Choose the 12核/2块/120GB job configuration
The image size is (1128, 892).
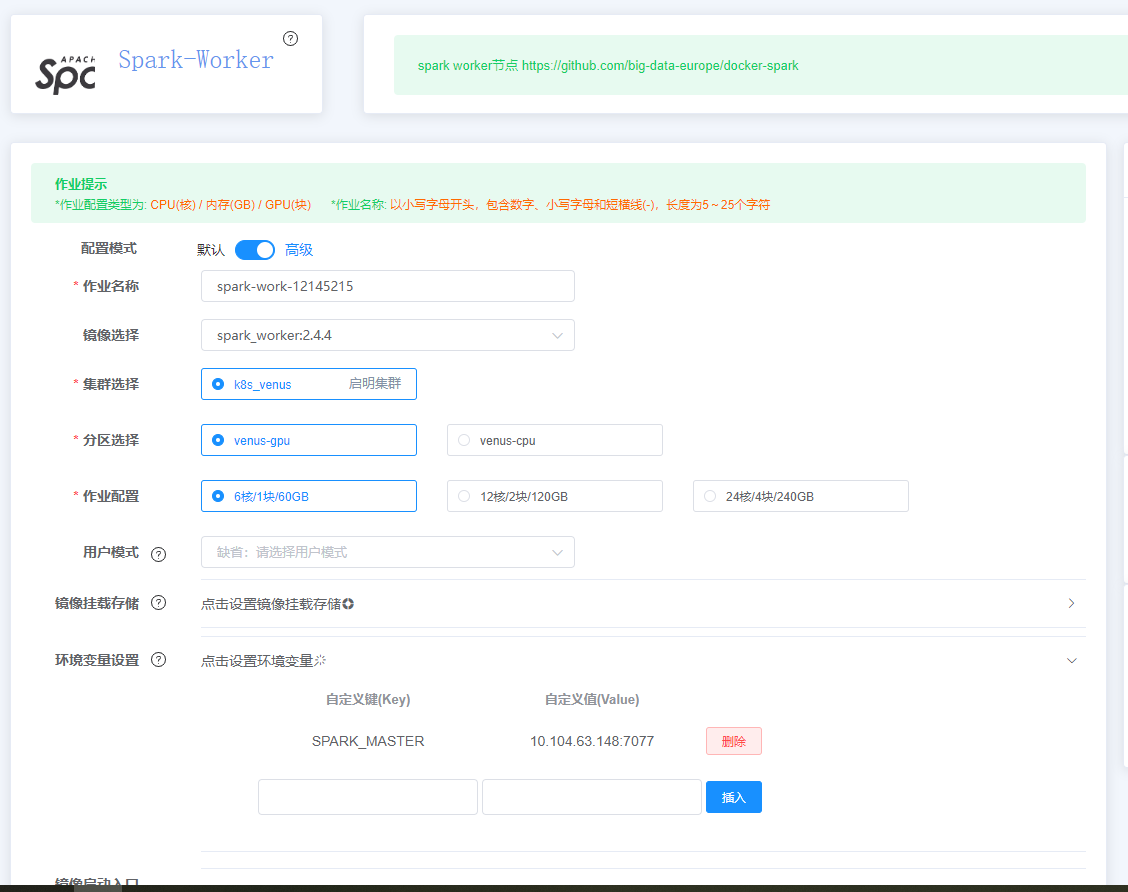tap(555, 496)
